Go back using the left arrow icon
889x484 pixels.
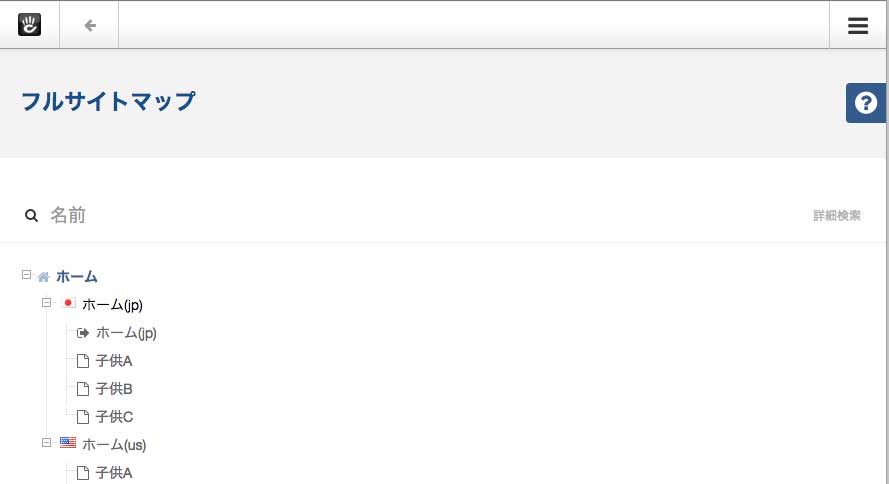coord(90,26)
